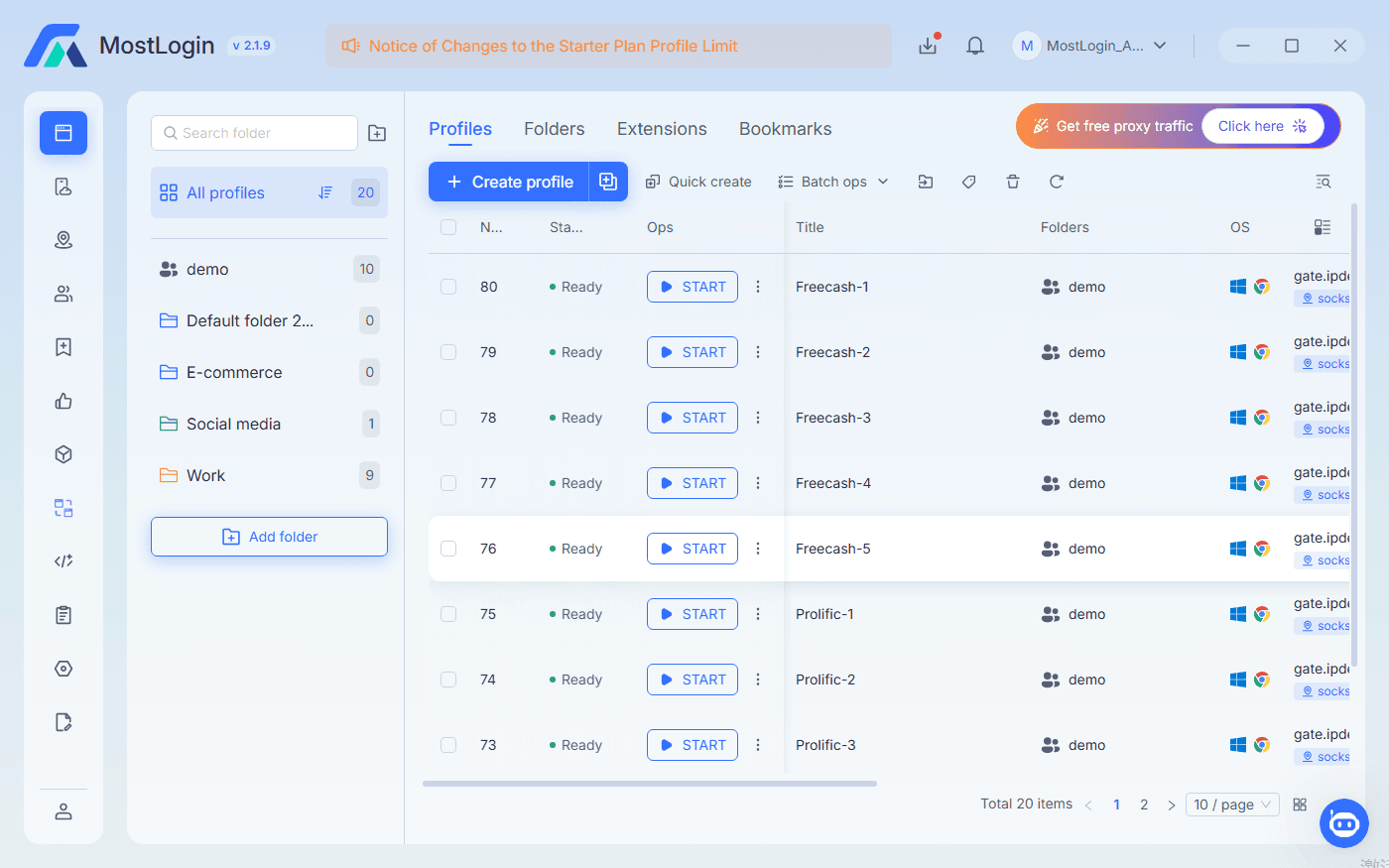
Task: Go to previous page arrow
Action: 1088,806
